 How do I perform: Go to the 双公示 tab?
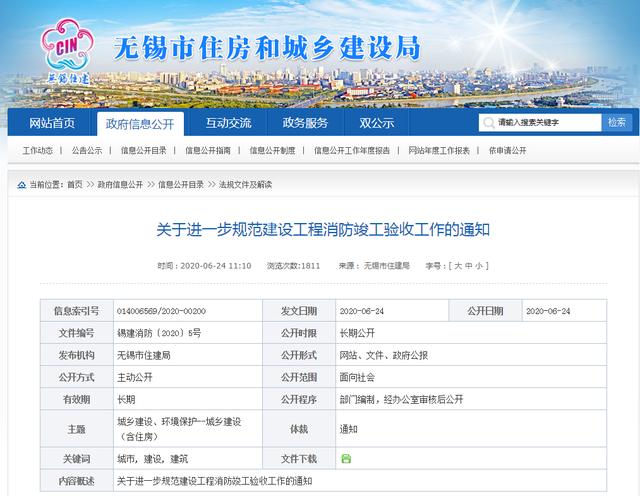(377, 123)
